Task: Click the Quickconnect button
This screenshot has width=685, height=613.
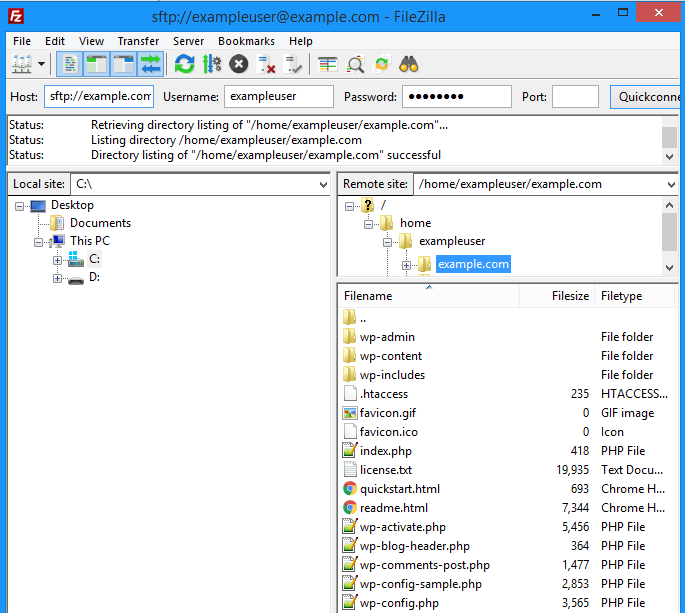Action: [647, 97]
